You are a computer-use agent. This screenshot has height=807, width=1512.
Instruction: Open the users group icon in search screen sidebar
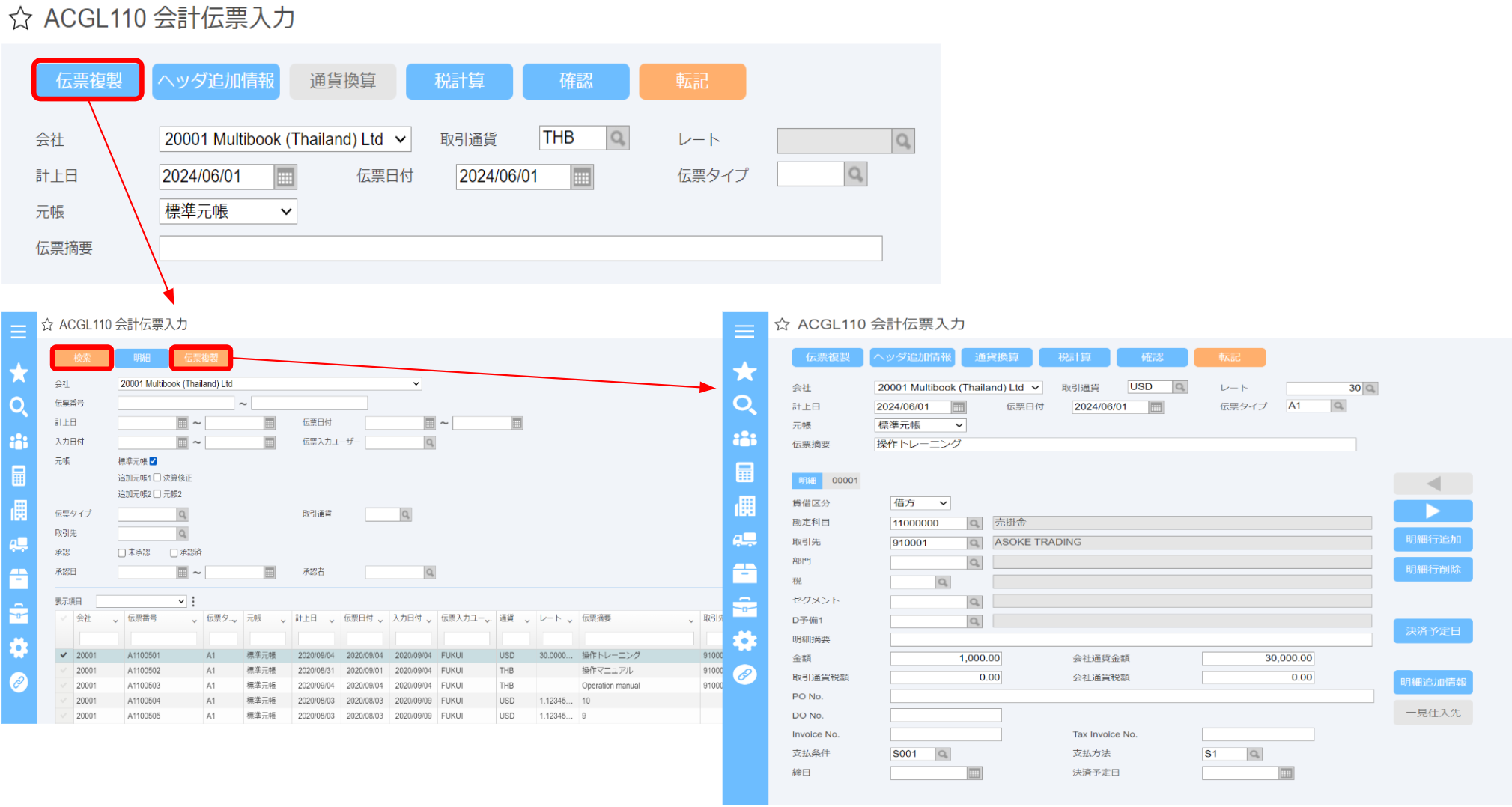[19, 442]
